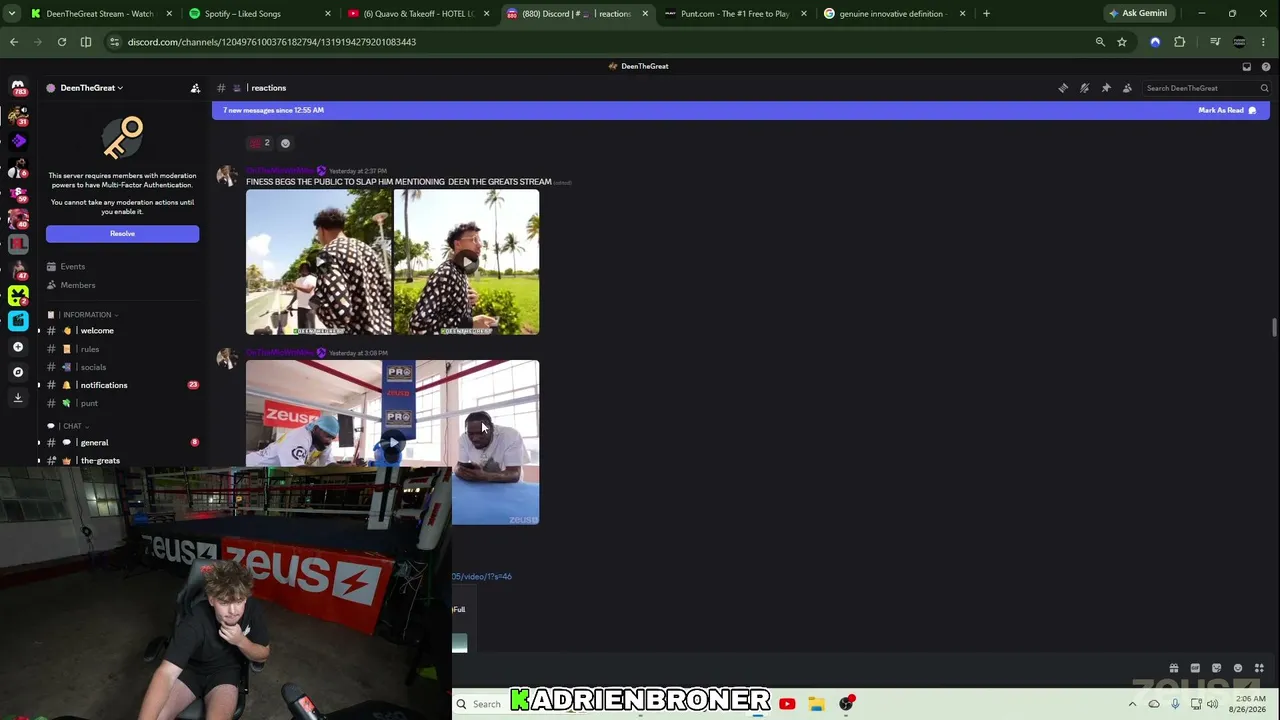Click Mark As Read button
The height and width of the screenshot is (720, 1280).
(x=1227, y=110)
